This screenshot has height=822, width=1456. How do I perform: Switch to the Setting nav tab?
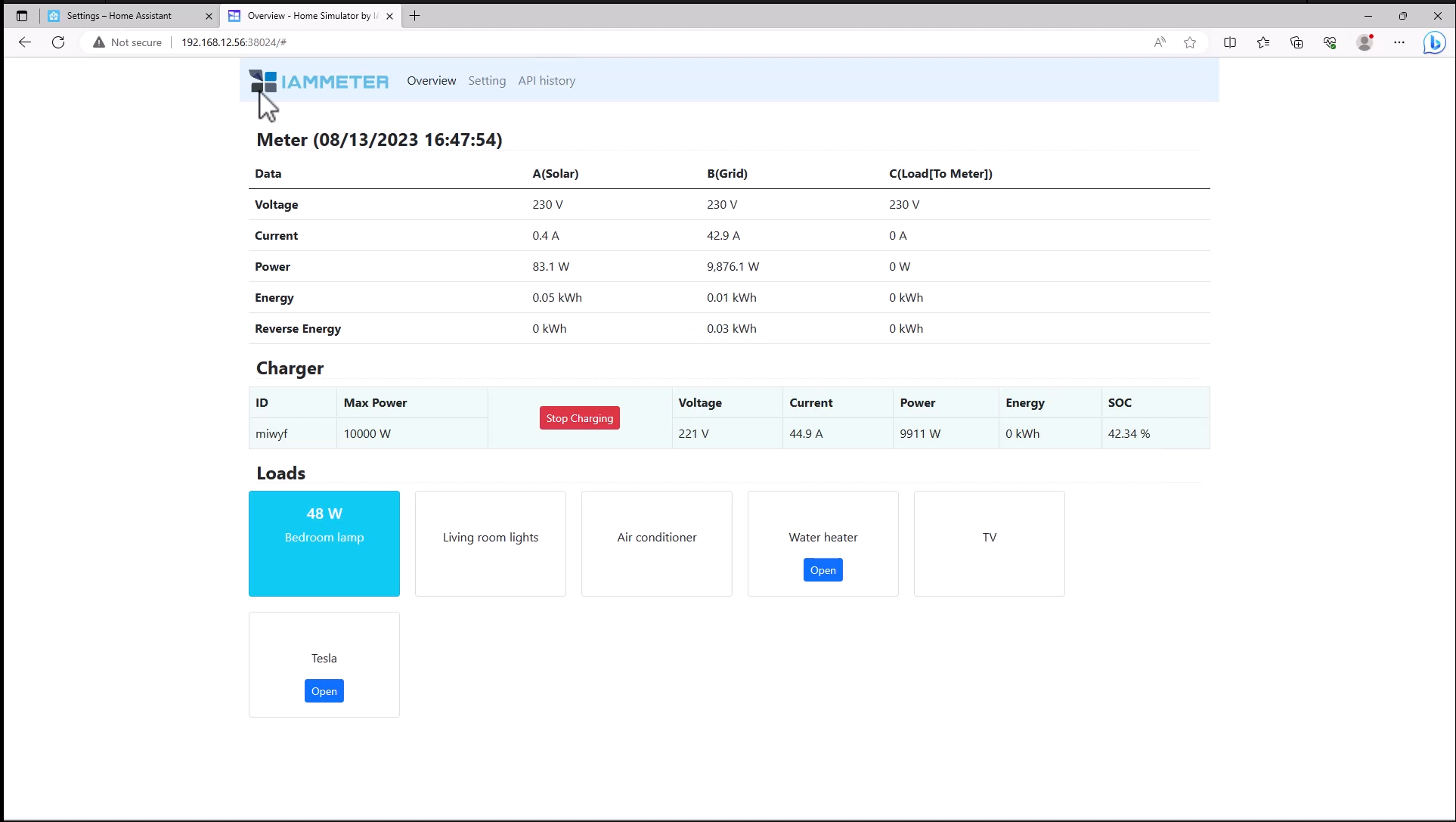(x=487, y=81)
